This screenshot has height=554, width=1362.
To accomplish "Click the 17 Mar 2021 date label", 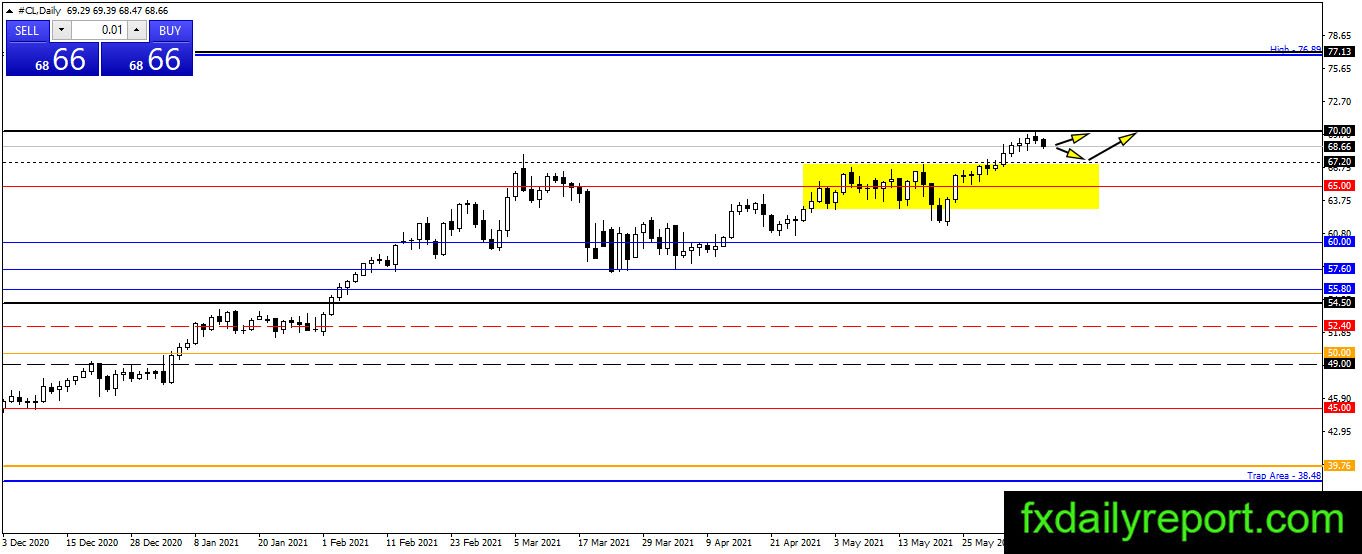I will pyautogui.click(x=604, y=543).
